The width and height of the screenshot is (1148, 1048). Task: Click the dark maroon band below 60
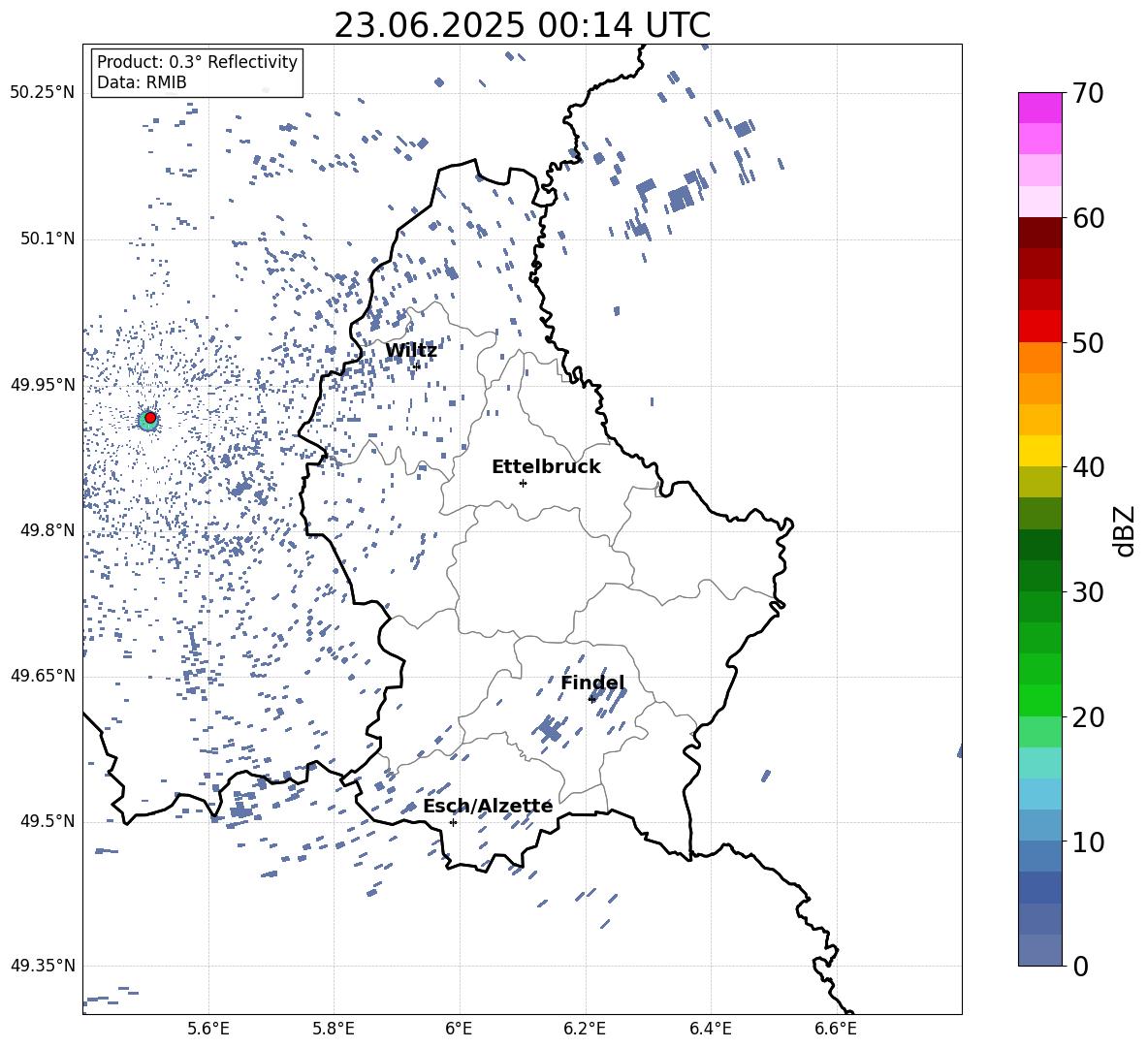coord(1040,233)
